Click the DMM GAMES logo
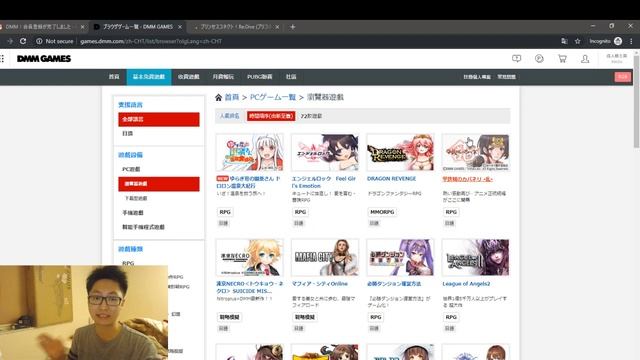This screenshot has height=360, width=640. [x=44, y=59]
